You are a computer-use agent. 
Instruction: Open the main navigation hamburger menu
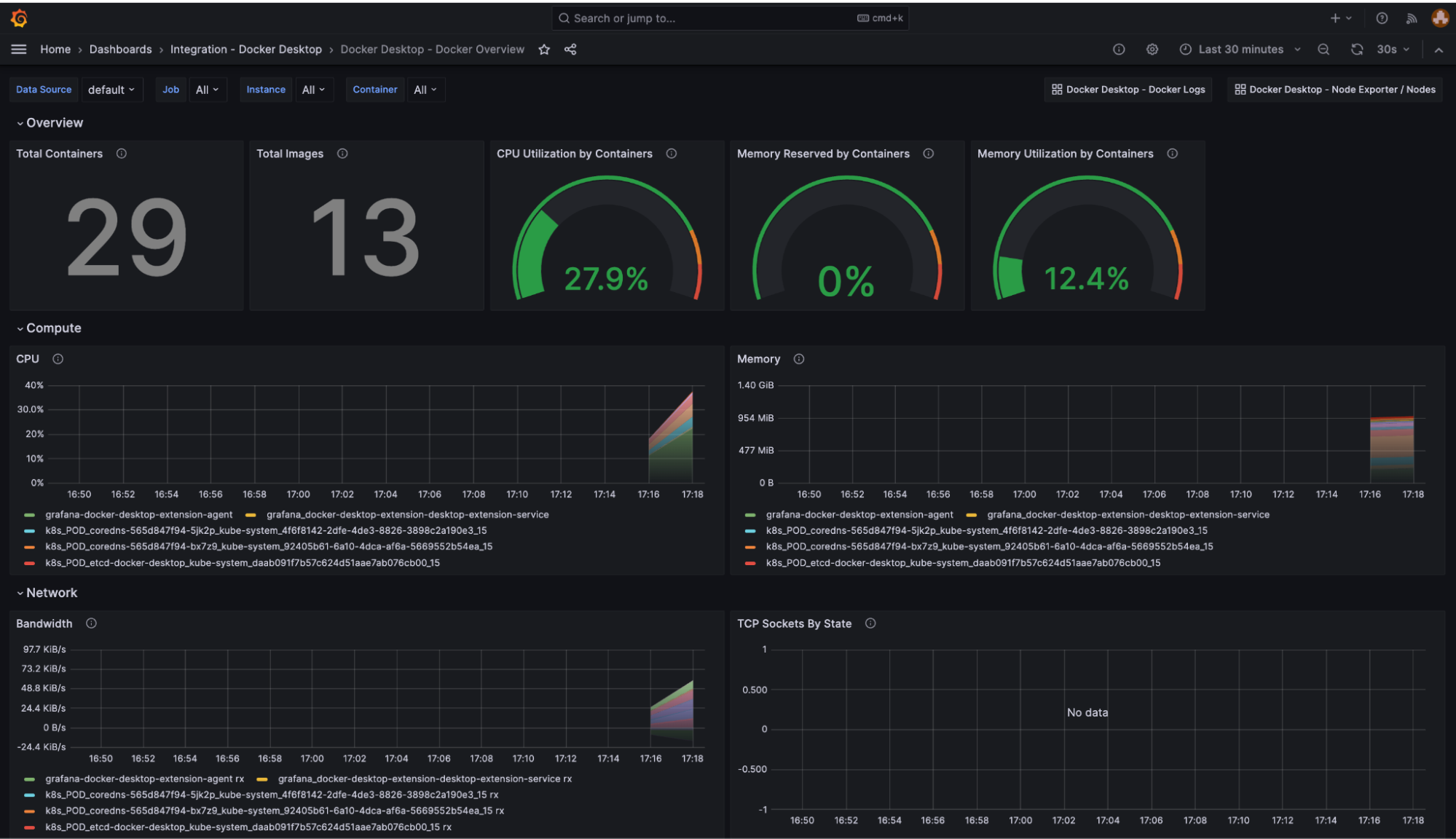point(19,49)
